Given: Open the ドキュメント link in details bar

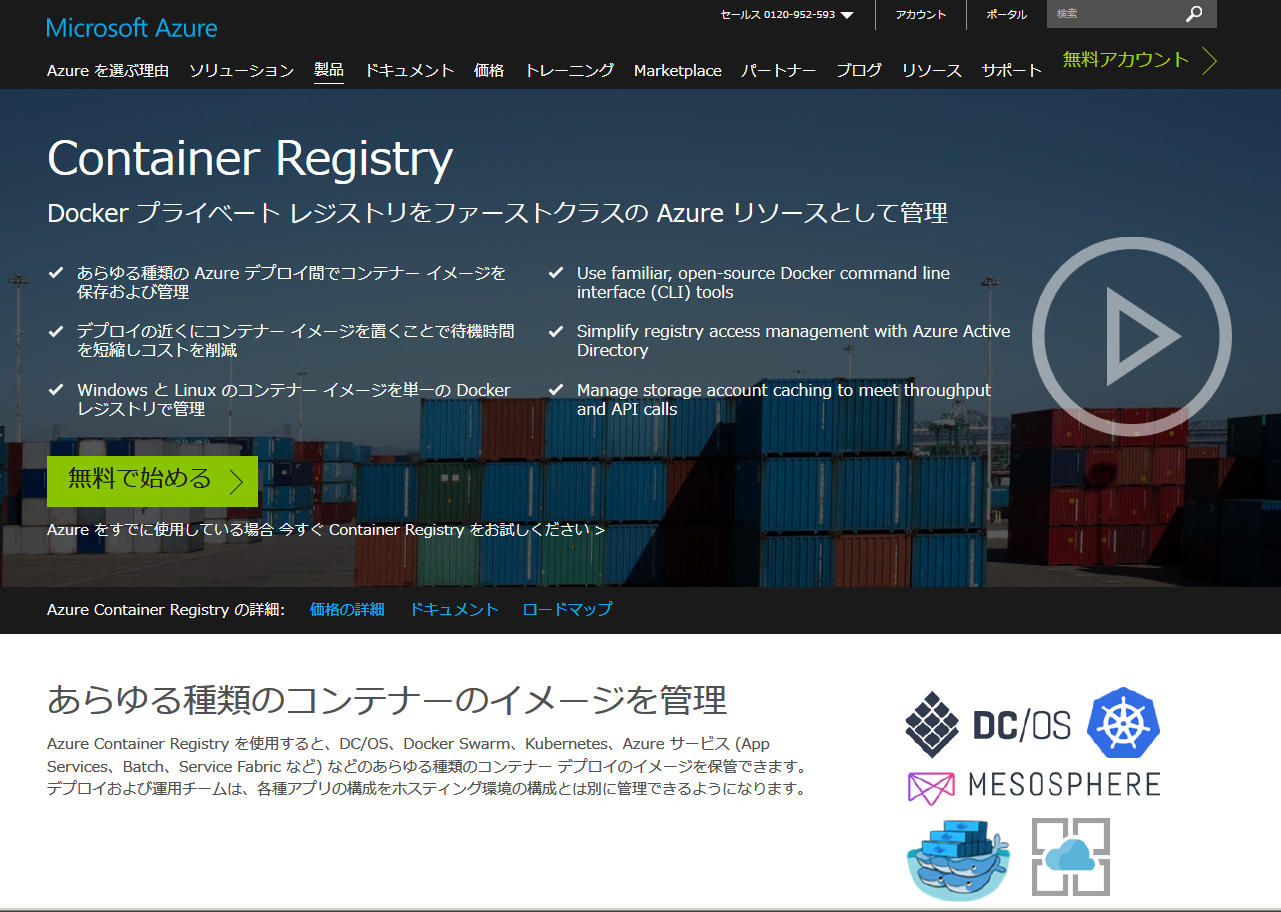Looking at the screenshot, I should pos(454,609).
